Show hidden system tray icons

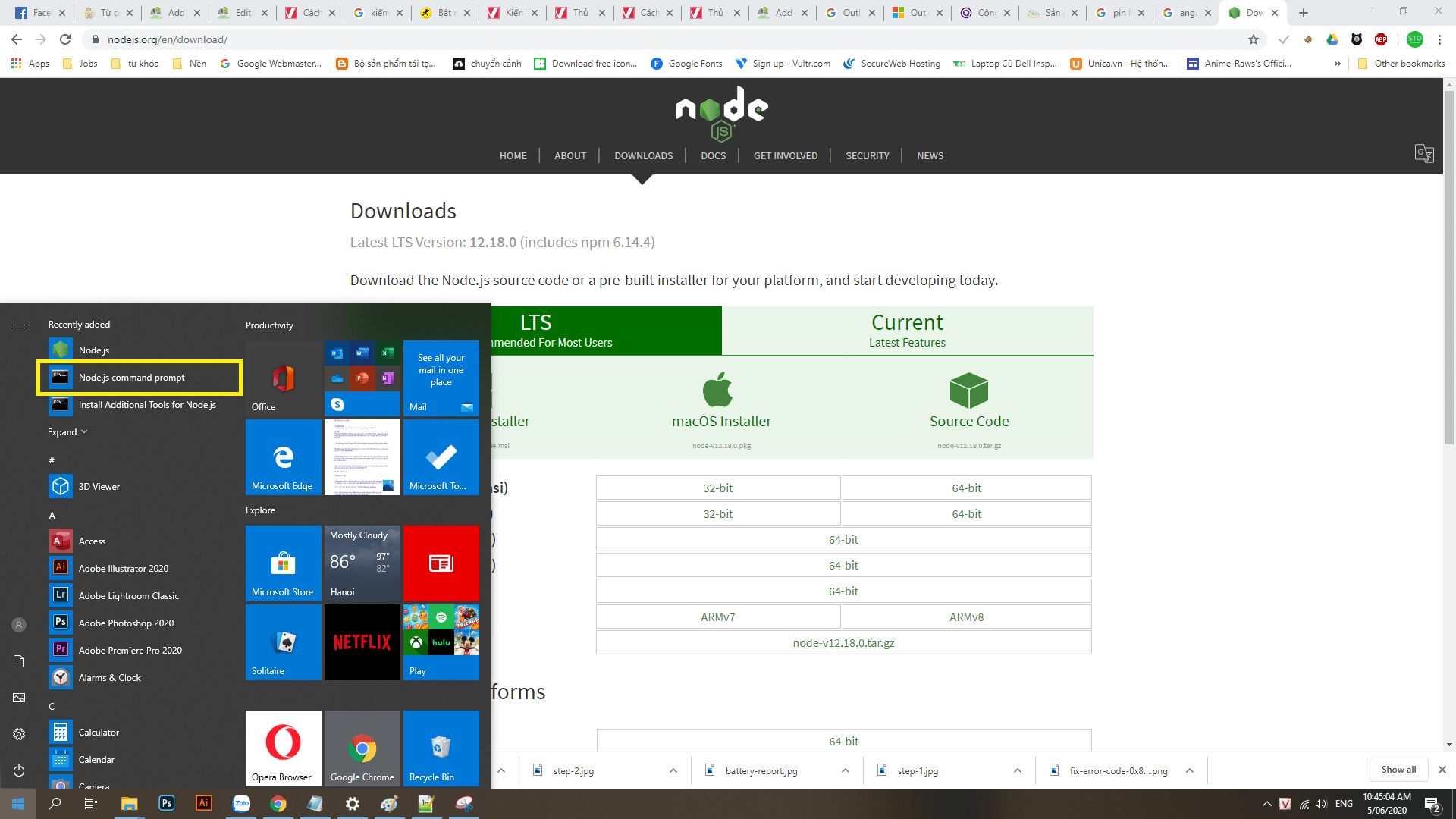[x=1266, y=804]
